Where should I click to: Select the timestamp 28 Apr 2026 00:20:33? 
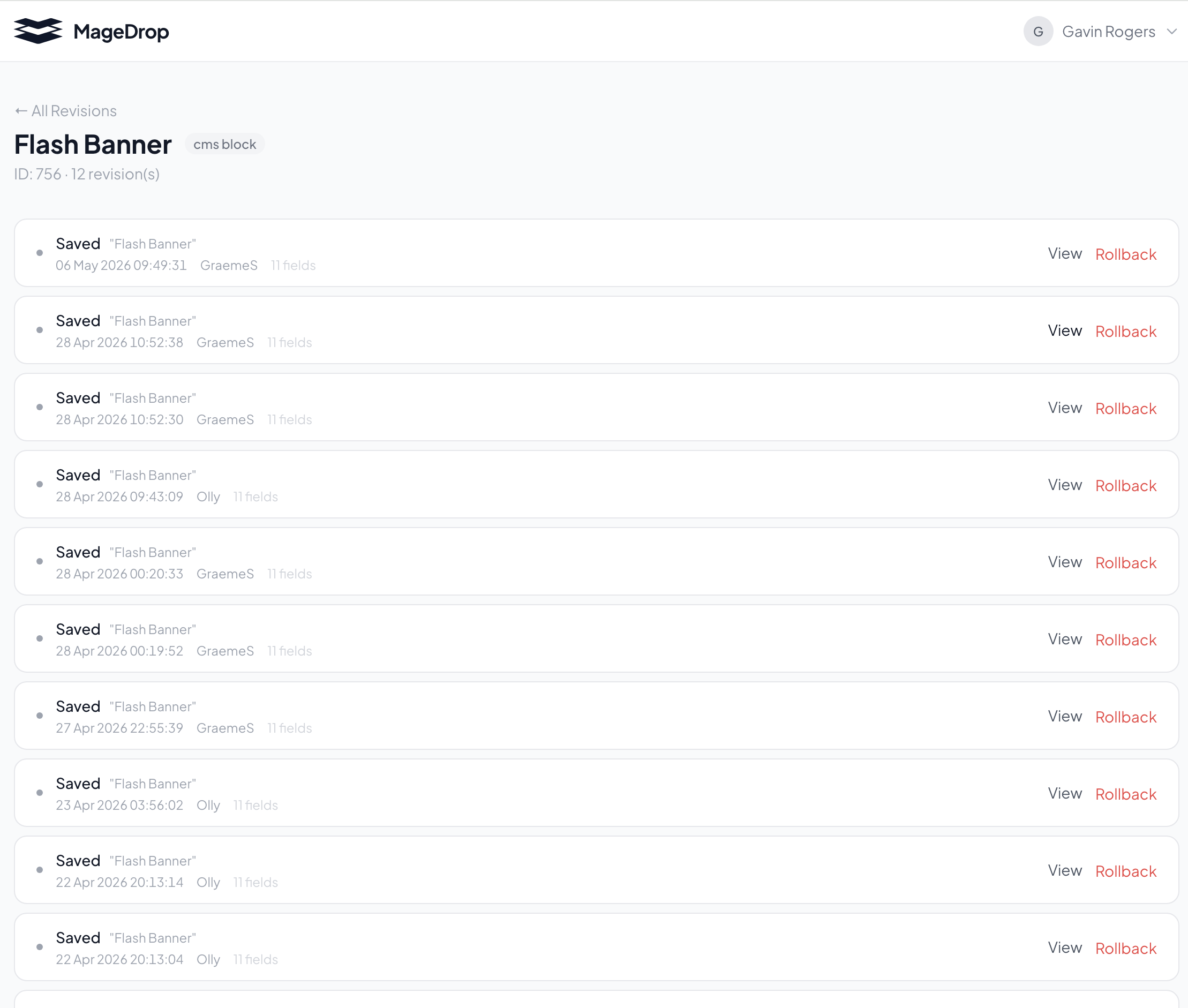[119, 574]
